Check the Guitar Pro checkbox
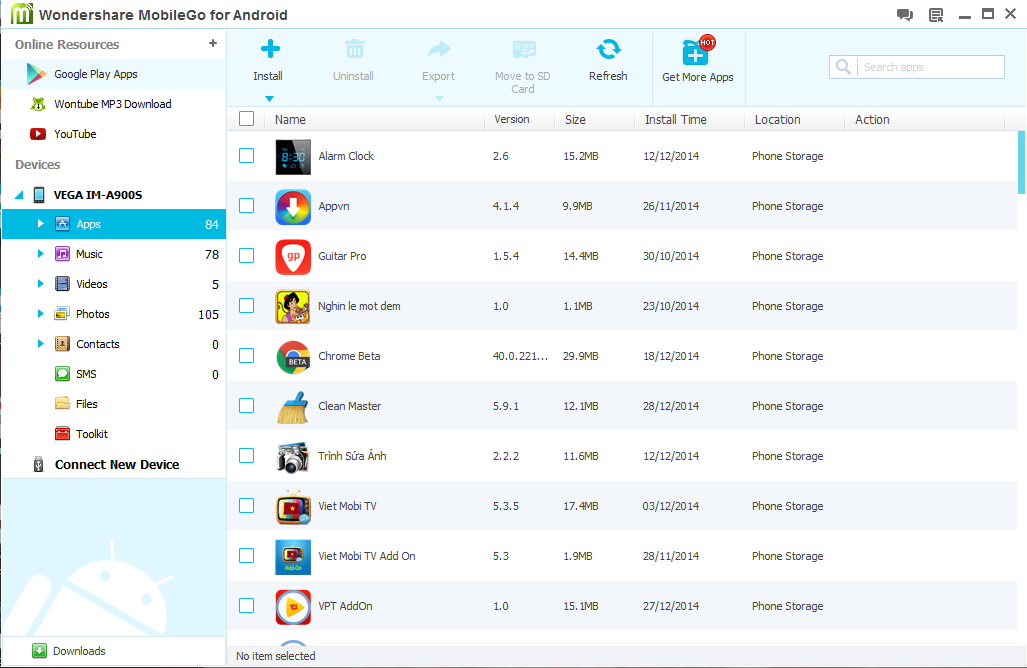The width and height of the screenshot is (1027, 668). [246, 255]
